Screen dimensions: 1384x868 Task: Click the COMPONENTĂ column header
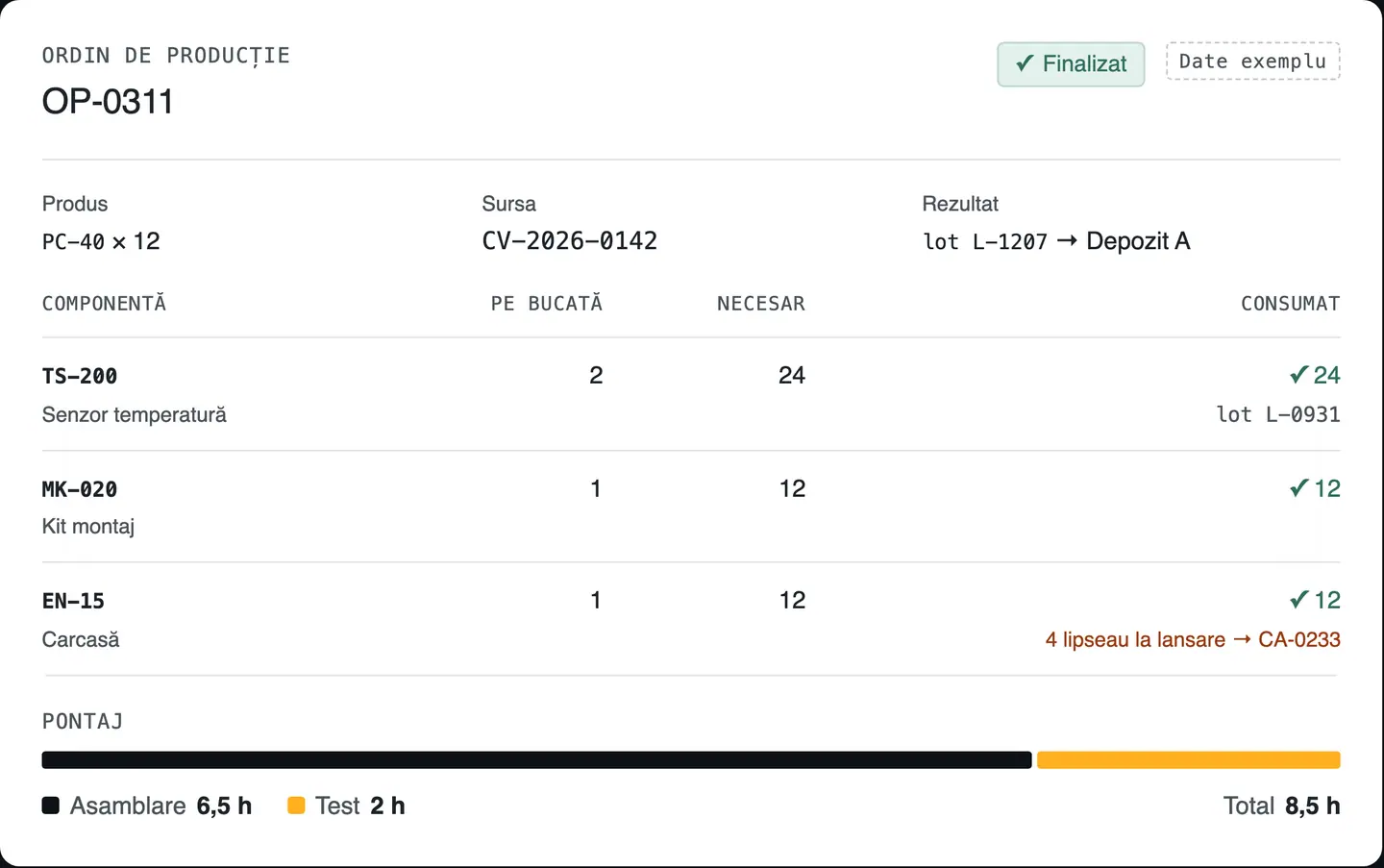104,304
